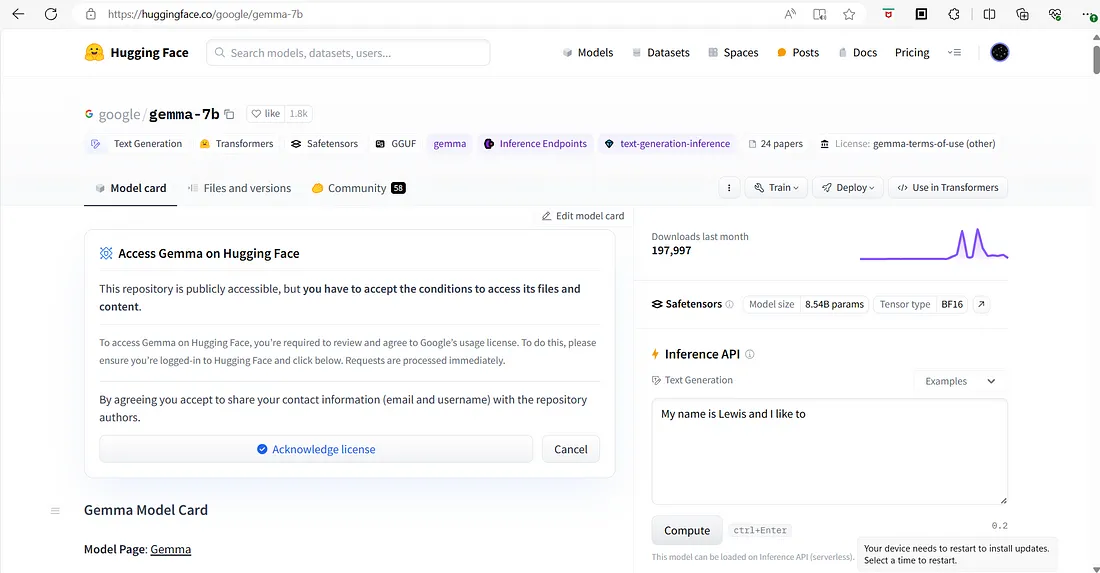The image size is (1100, 573).
Task: Click into the inference text area
Action: [x=829, y=452]
